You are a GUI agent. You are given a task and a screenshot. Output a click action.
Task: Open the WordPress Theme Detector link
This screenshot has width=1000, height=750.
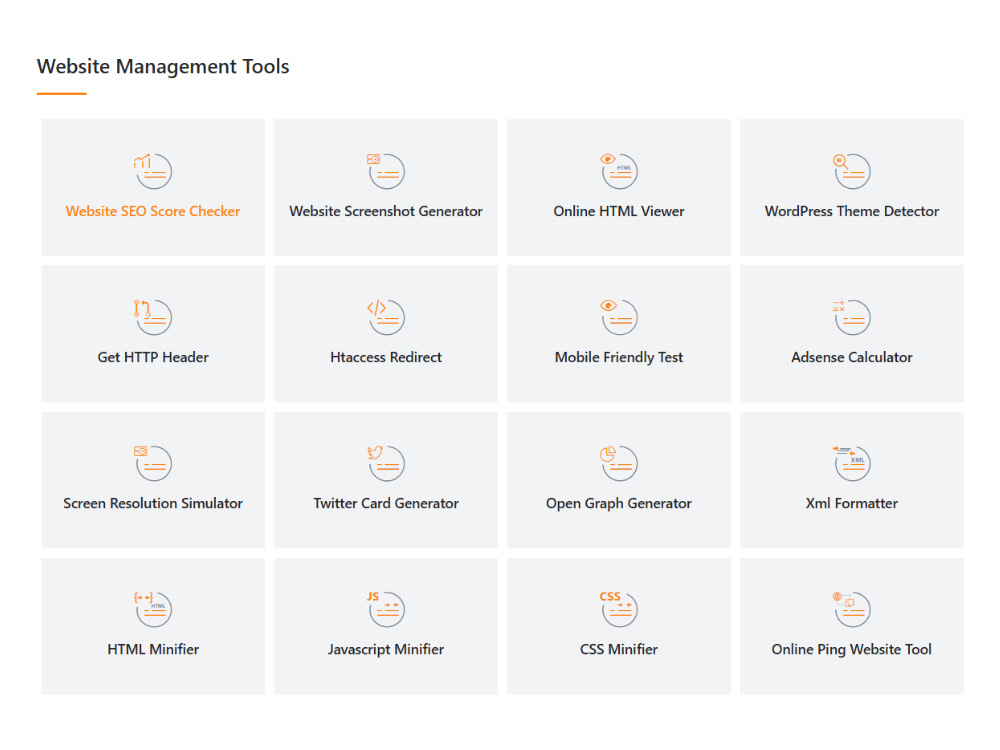(851, 211)
